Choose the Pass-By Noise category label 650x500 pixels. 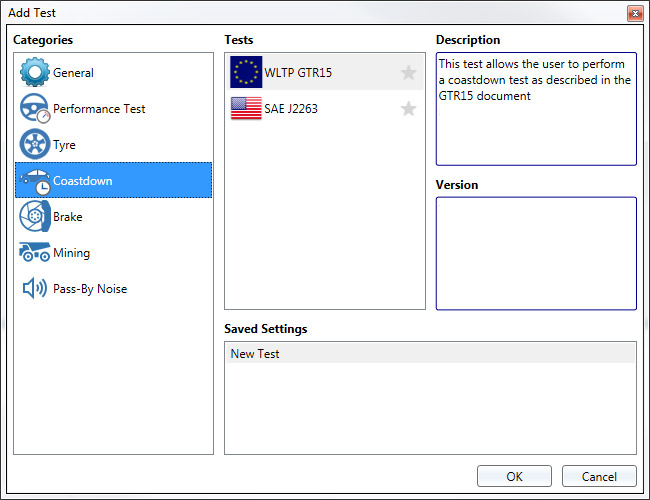[90, 289]
